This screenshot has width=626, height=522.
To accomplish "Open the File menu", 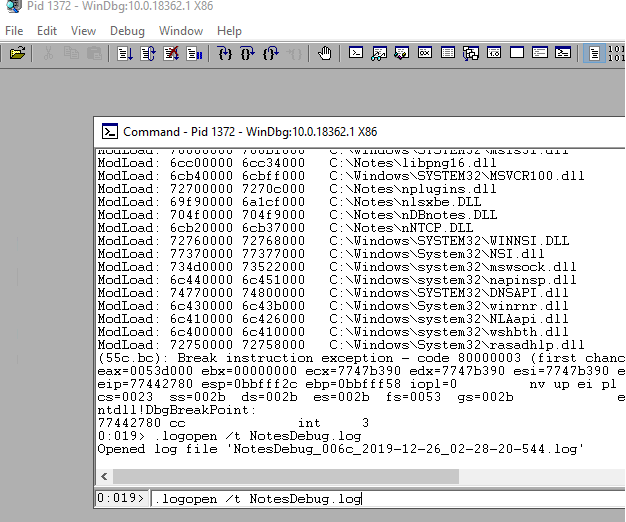I will click(15, 31).
